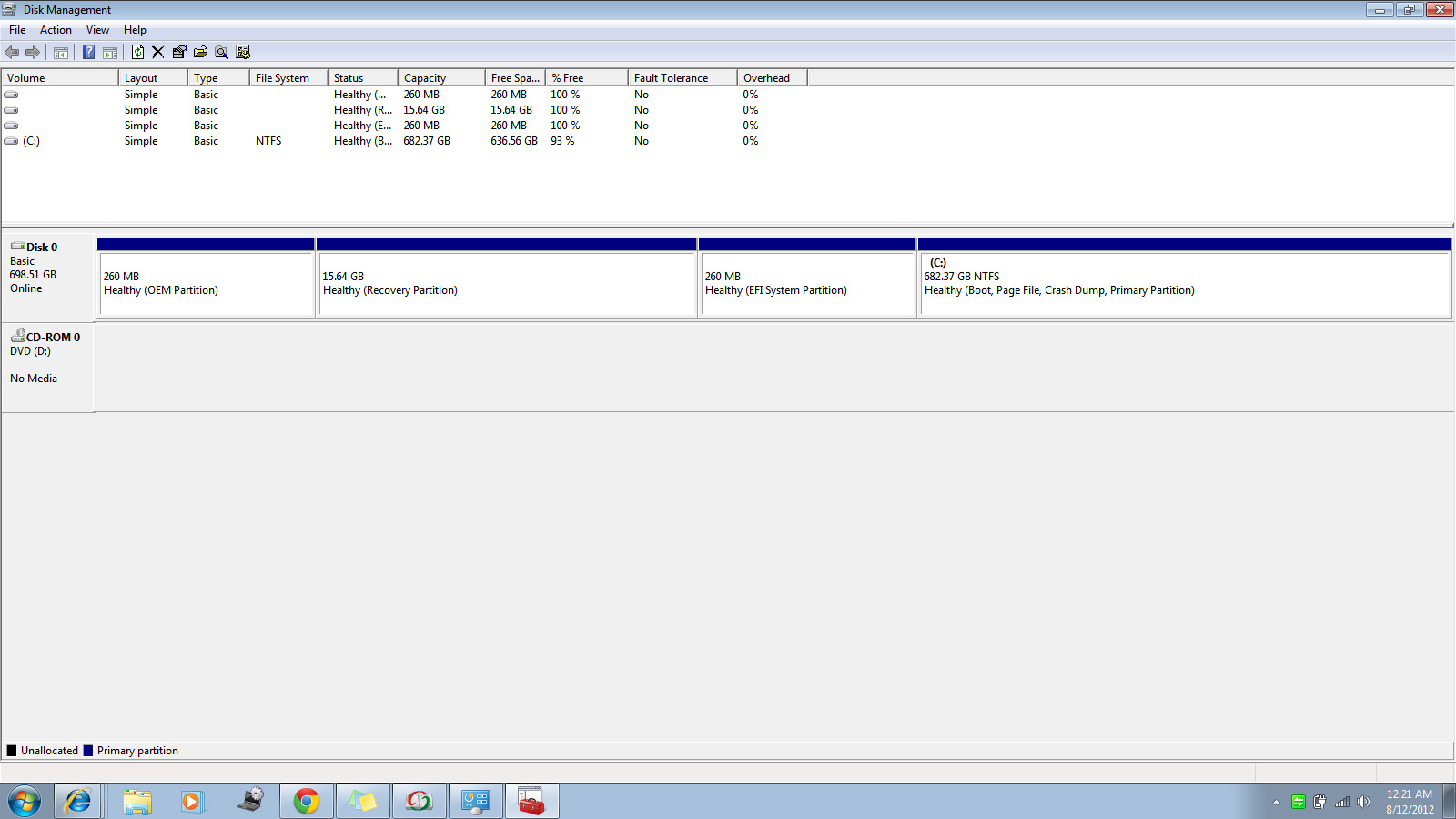Click the Primary partition blue legend swatch

click(x=88, y=751)
